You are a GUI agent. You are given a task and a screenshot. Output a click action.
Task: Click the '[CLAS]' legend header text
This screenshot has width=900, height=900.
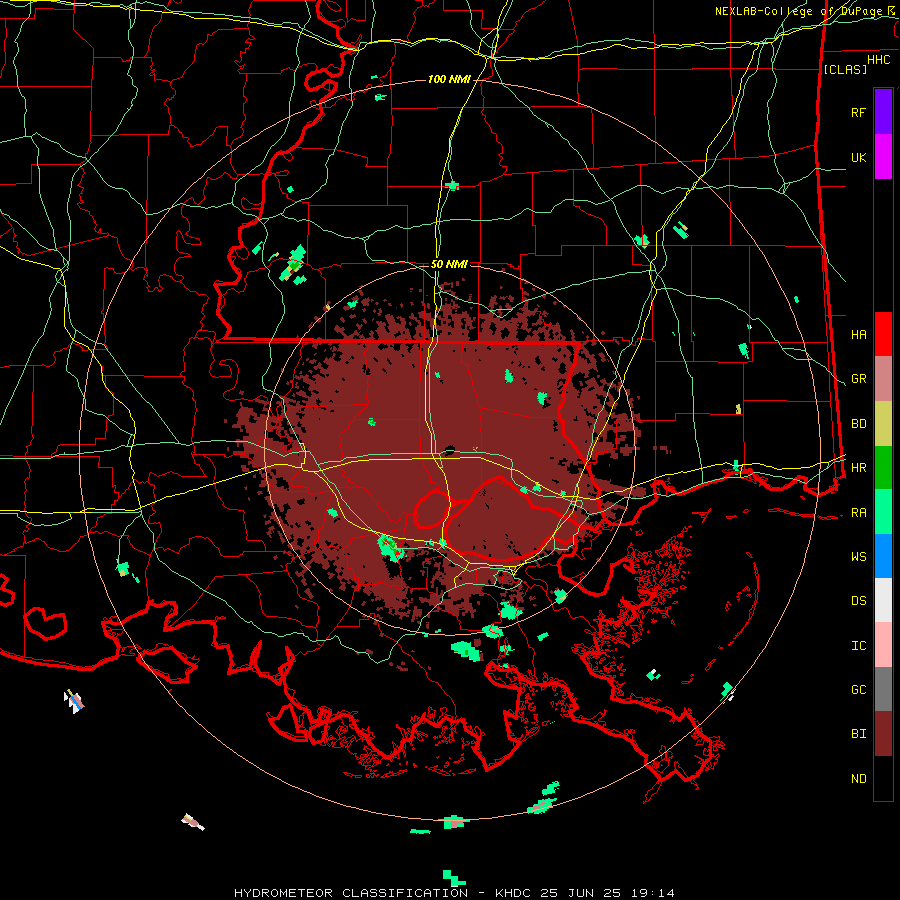[x=845, y=69]
